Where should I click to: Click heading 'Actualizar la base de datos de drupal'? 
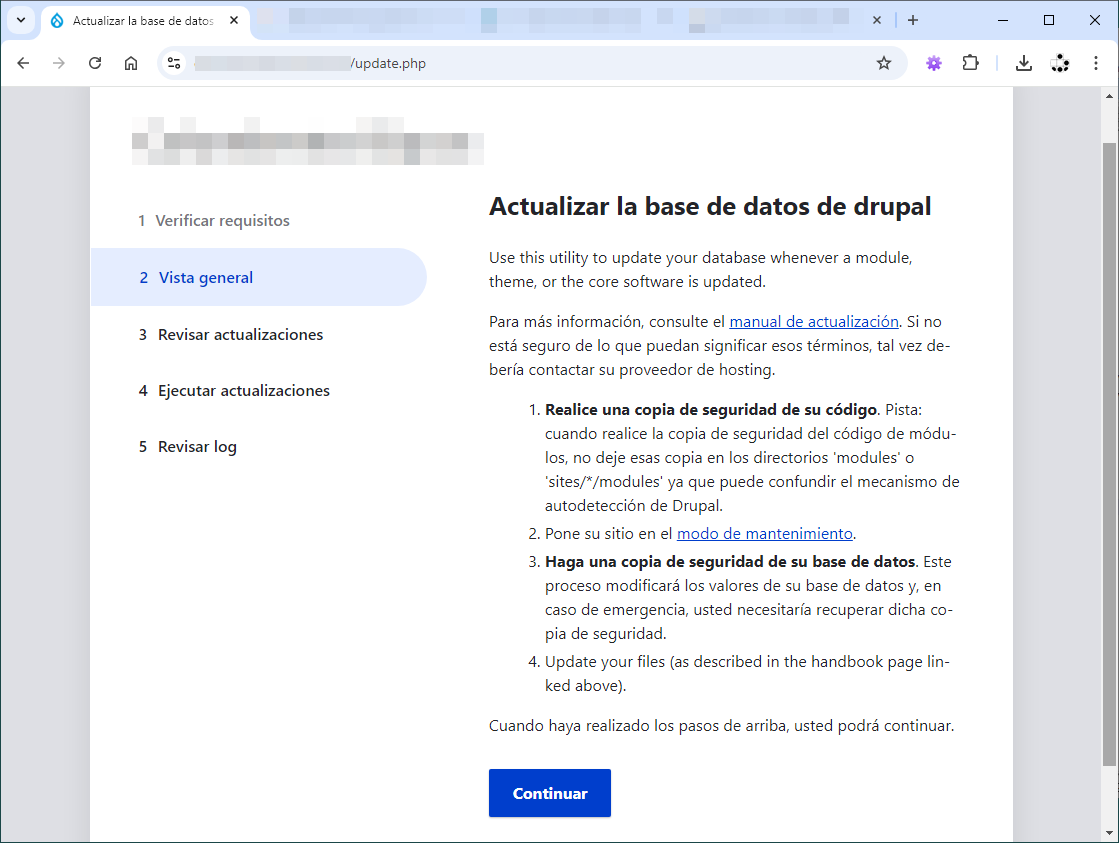709,206
